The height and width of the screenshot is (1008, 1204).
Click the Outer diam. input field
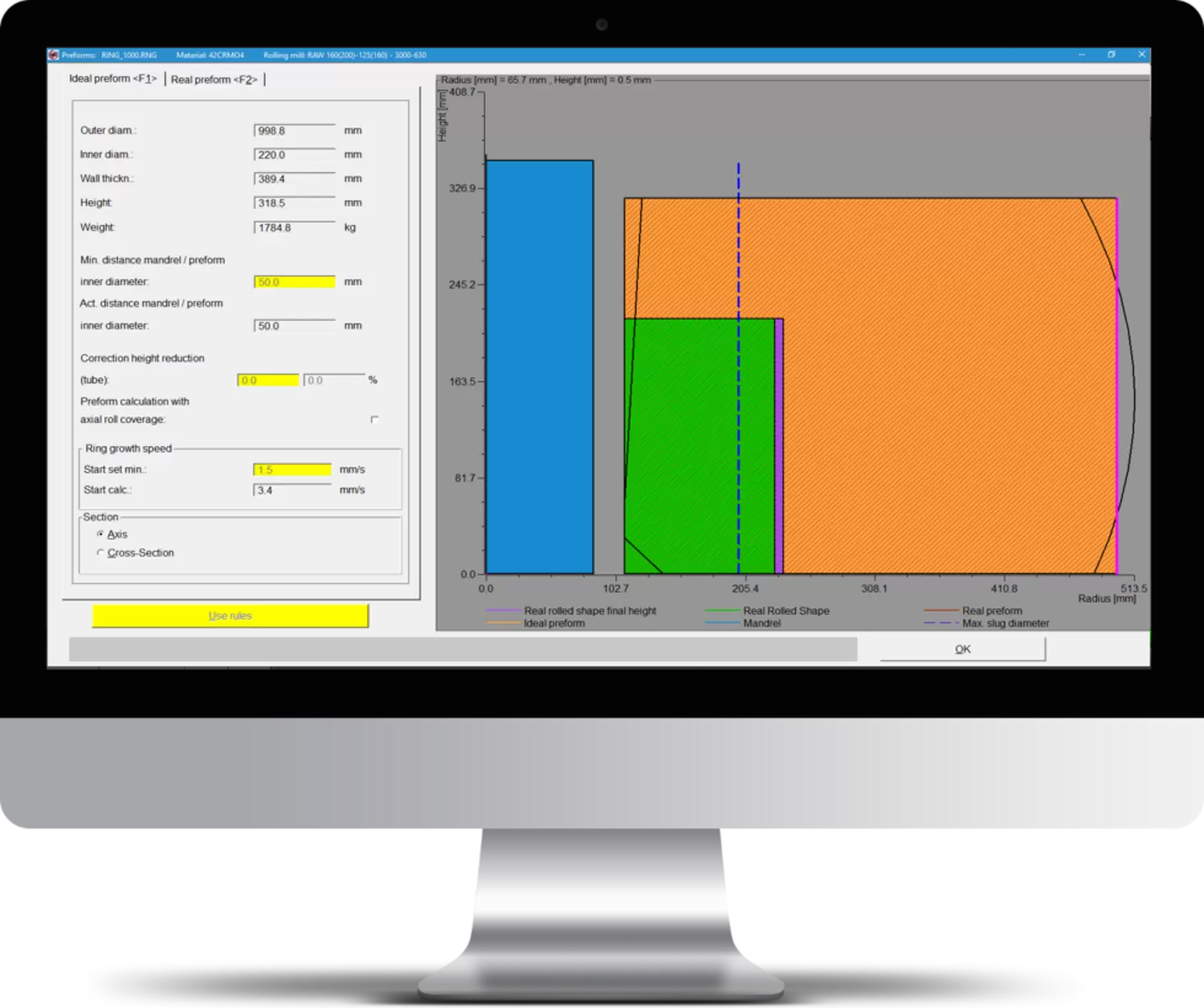(x=294, y=131)
